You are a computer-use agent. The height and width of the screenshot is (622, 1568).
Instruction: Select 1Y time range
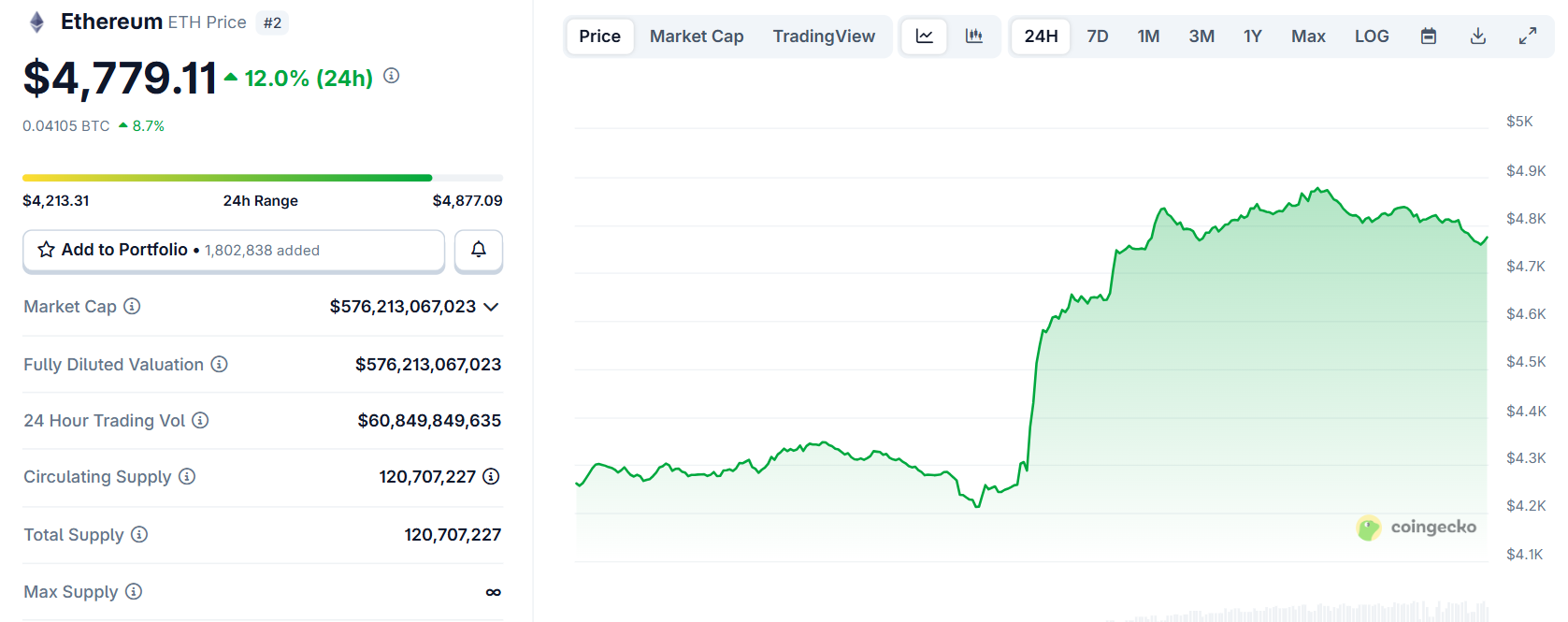(x=1253, y=36)
